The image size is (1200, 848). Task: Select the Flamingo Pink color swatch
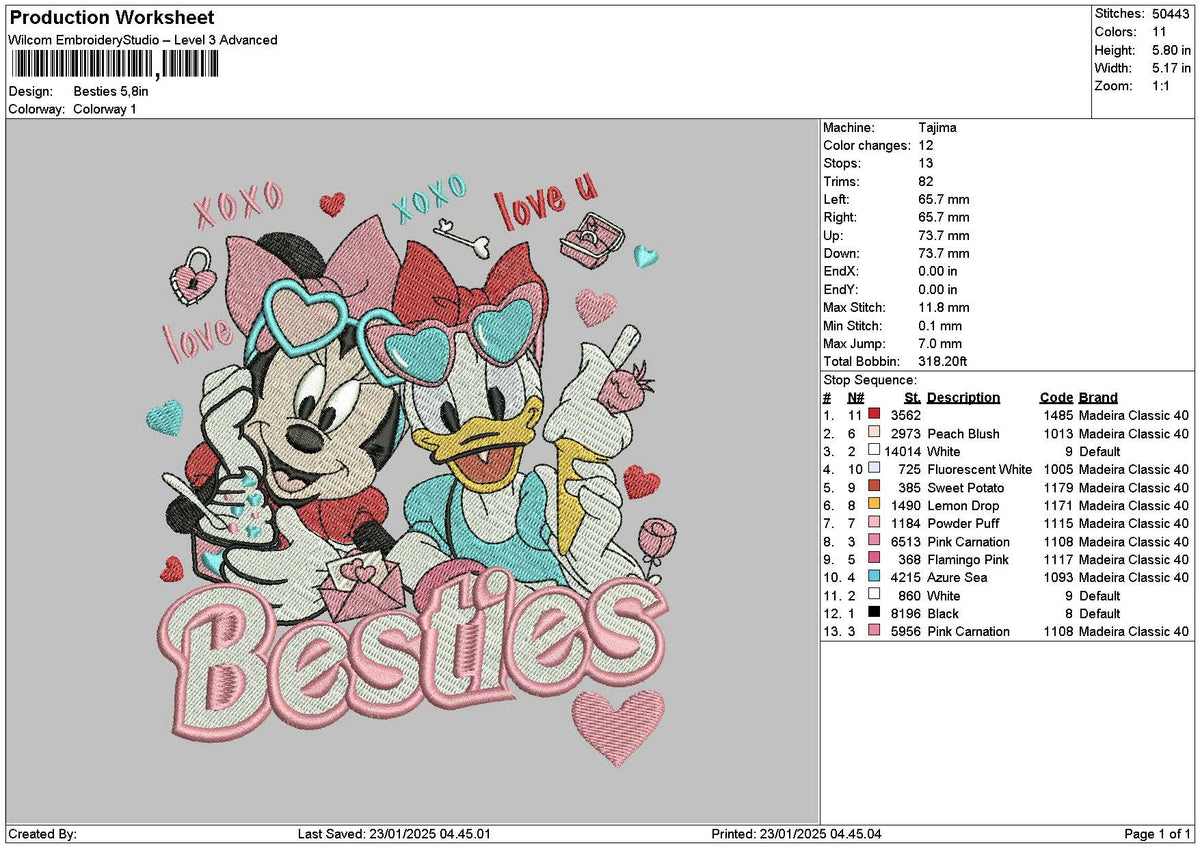(874, 558)
